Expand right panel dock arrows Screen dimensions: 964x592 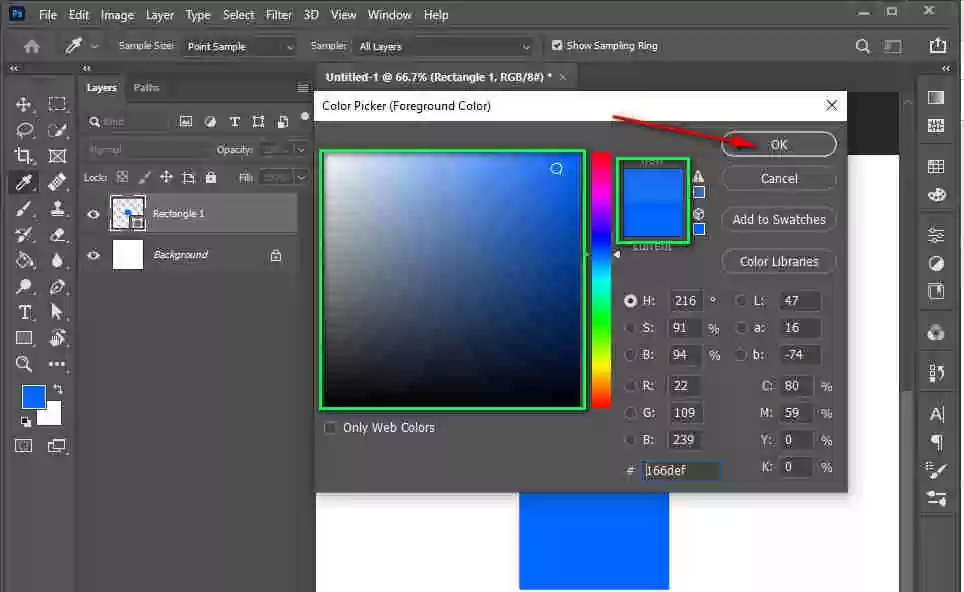pos(946,68)
